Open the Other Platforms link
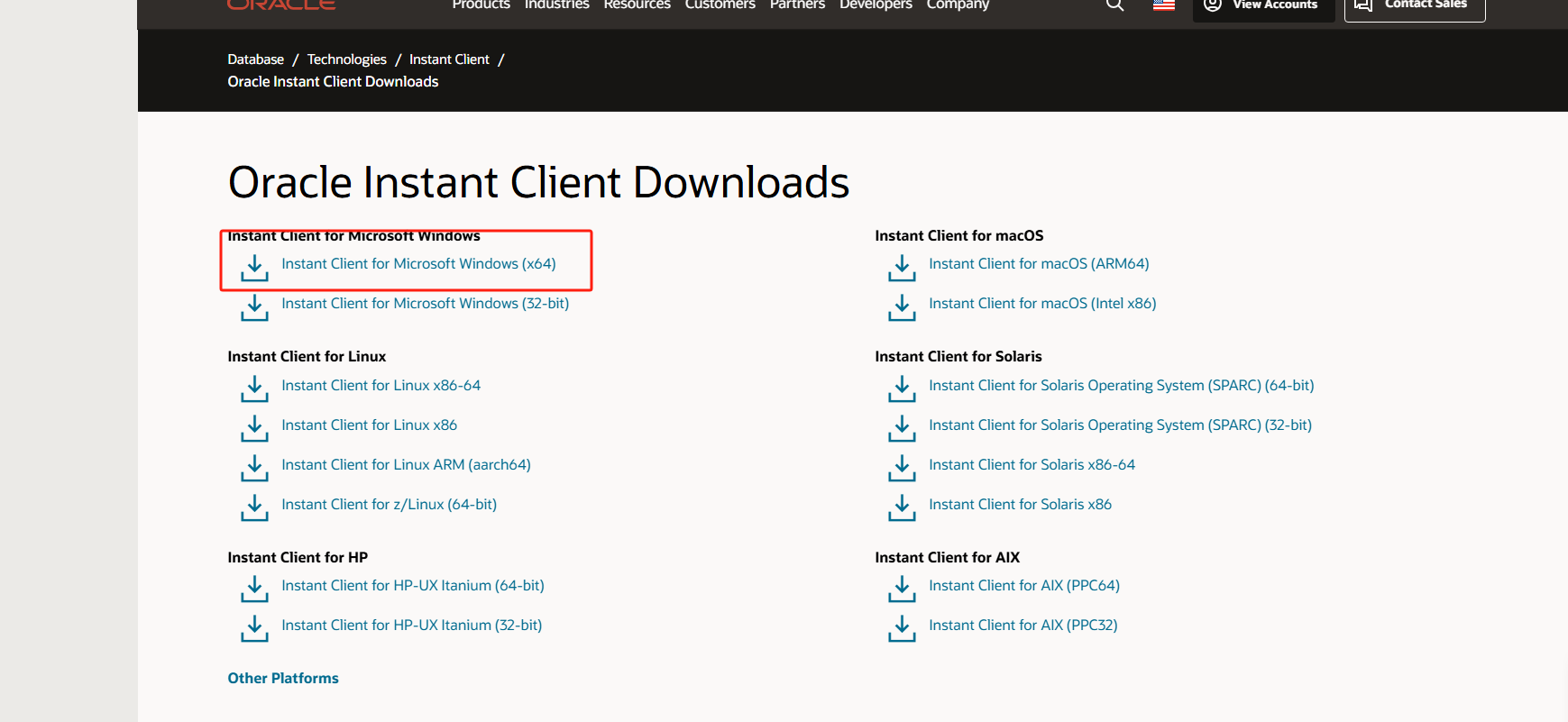1568x722 pixels. [x=283, y=679]
